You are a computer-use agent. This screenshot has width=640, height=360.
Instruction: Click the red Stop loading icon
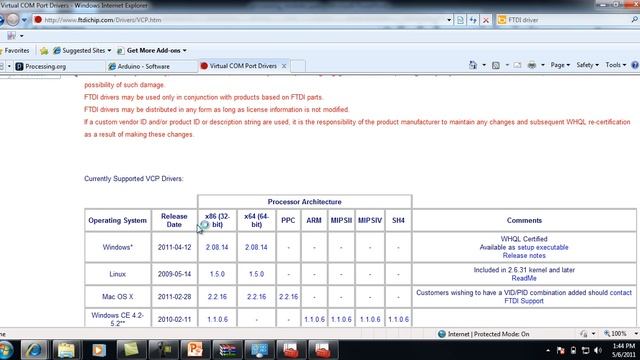tap(486, 20)
